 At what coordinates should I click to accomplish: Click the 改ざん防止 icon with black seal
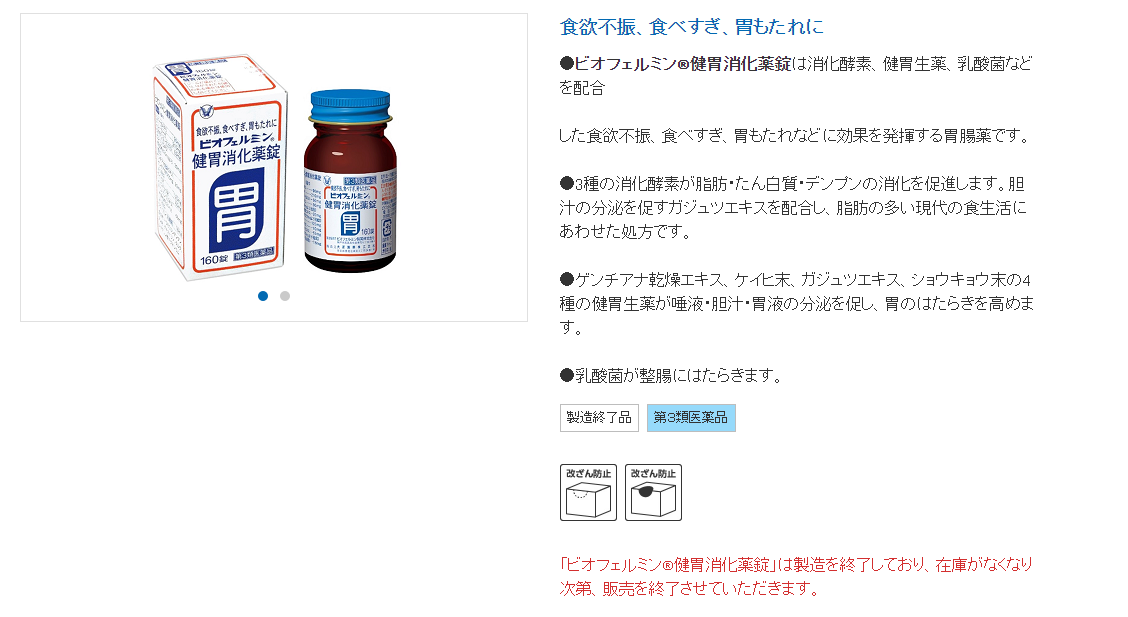(653, 493)
